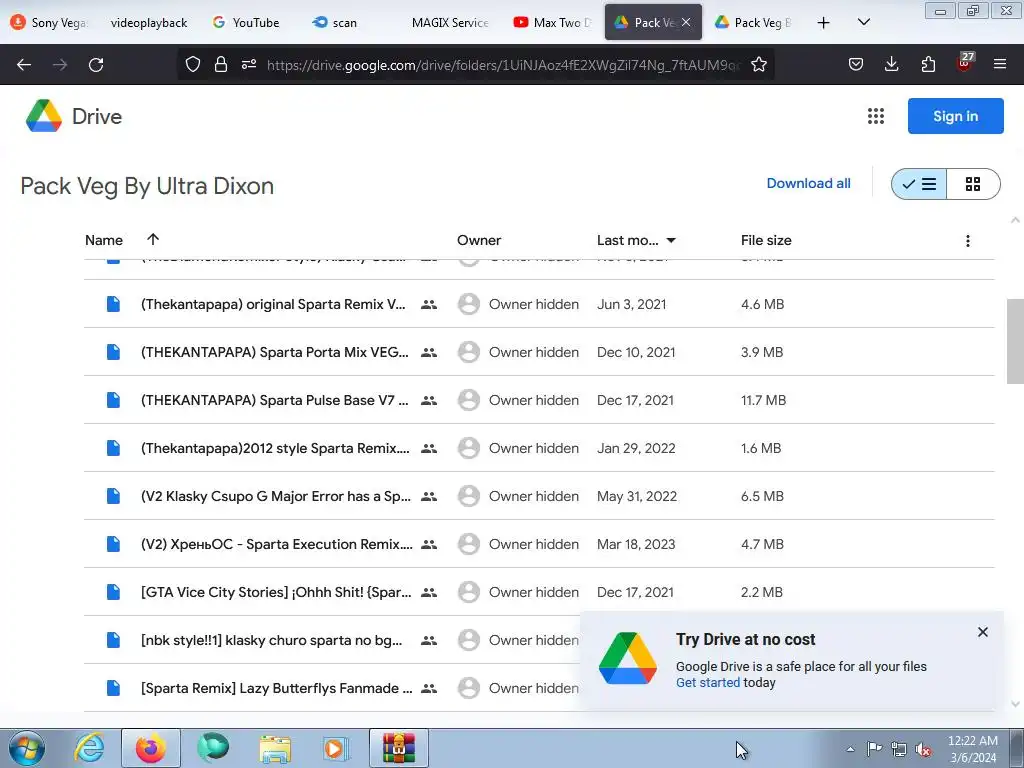Click the uBlock extension icon with the 27 badge
The height and width of the screenshot is (768, 1024).
[x=965, y=62]
